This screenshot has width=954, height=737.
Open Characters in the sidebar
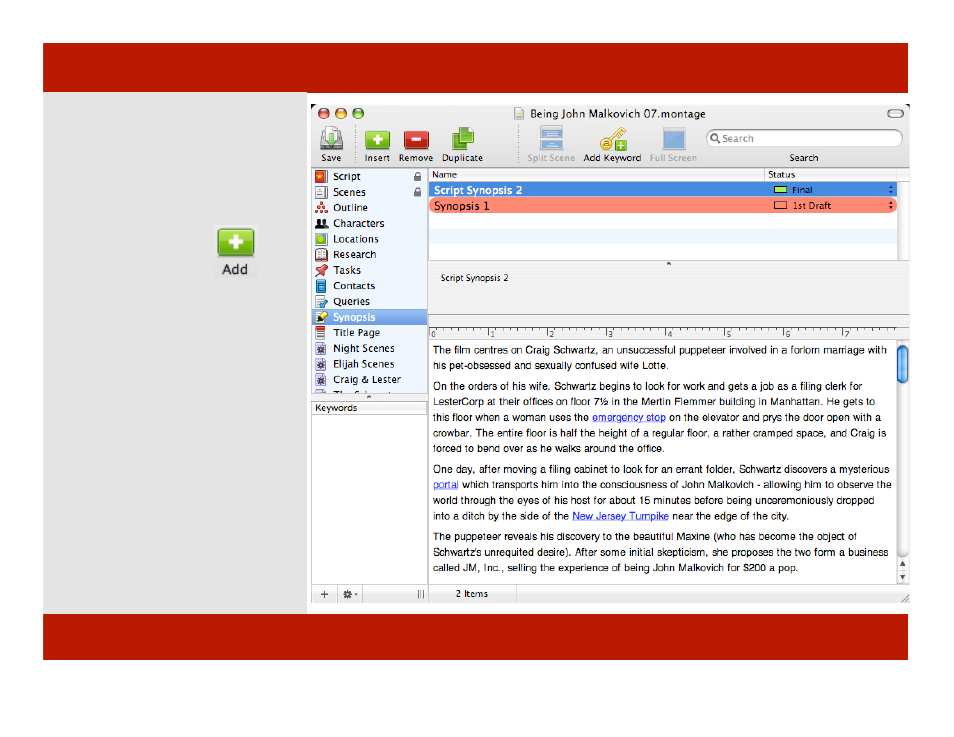point(368,223)
